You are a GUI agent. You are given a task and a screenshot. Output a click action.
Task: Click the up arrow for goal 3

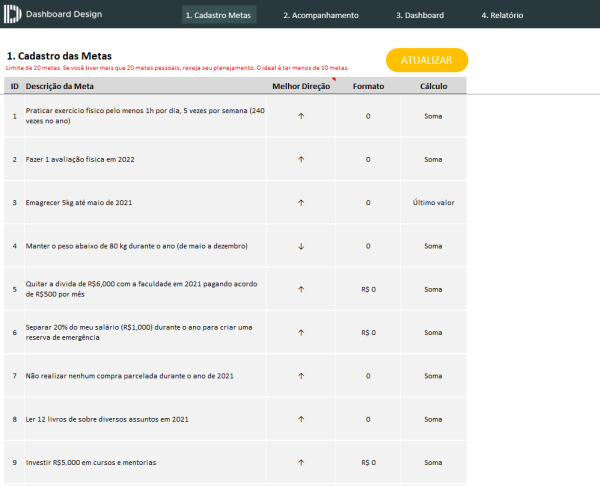[301, 203]
